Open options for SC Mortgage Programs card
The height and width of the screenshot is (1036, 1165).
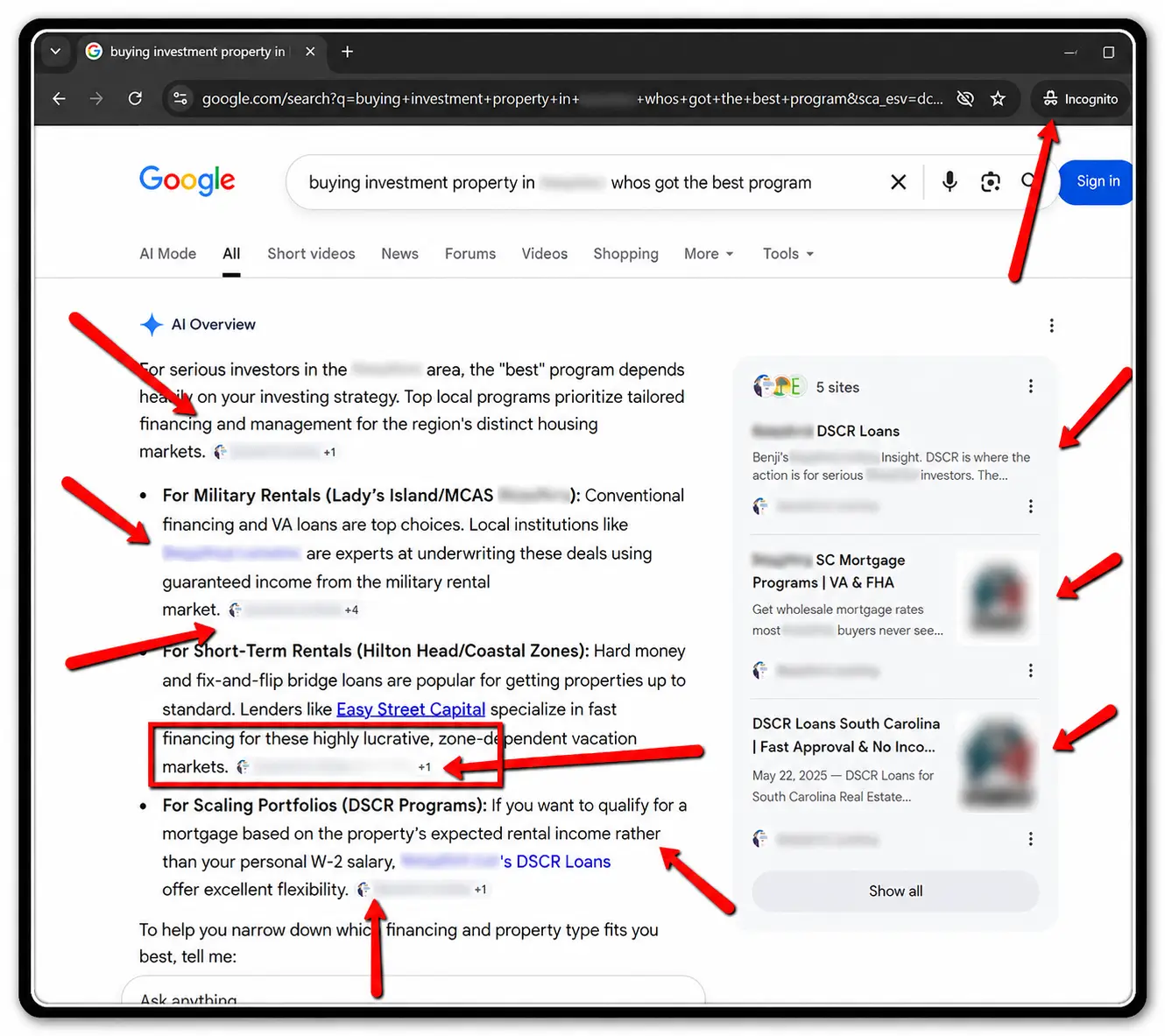(x=1030, y=671)
